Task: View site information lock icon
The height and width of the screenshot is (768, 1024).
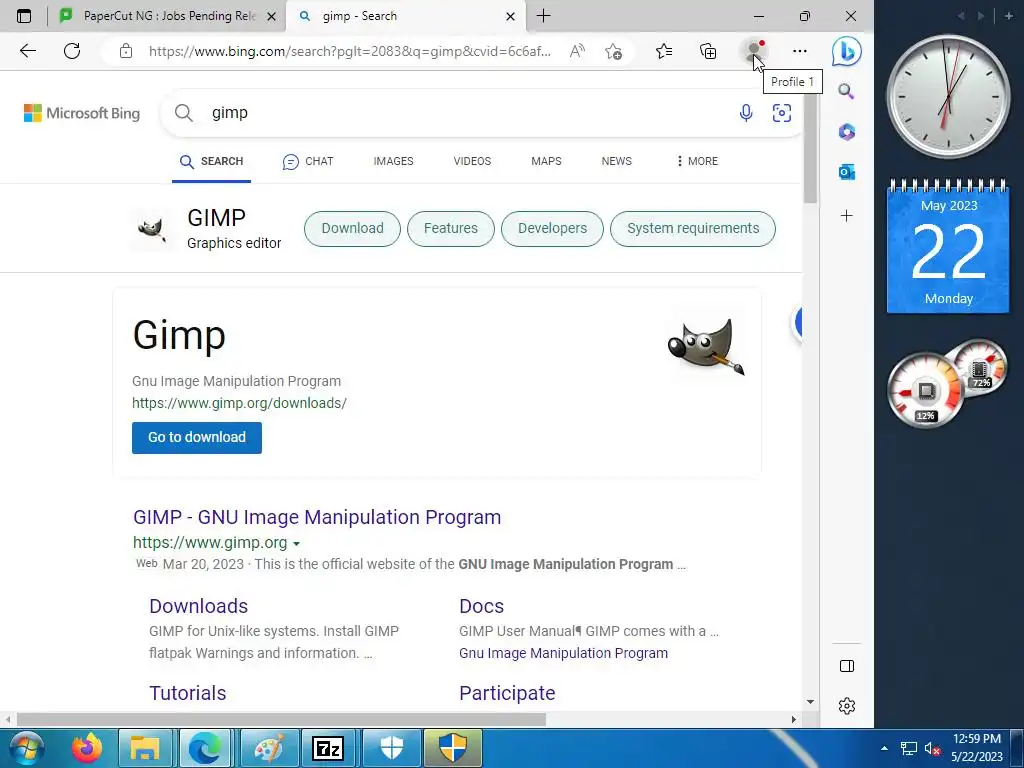Action: (126, 51)
